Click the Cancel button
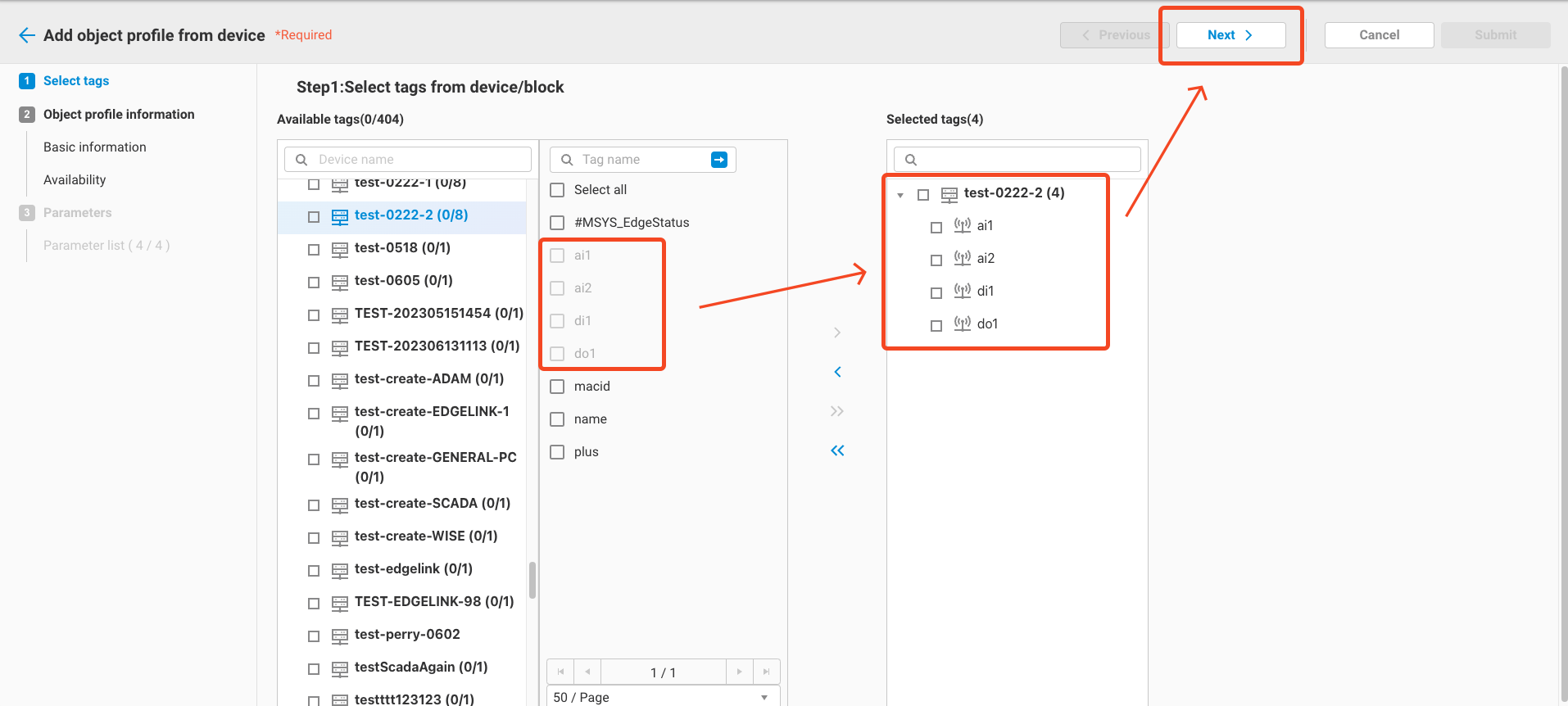The image size is (1568, 706). [1379, 35]
